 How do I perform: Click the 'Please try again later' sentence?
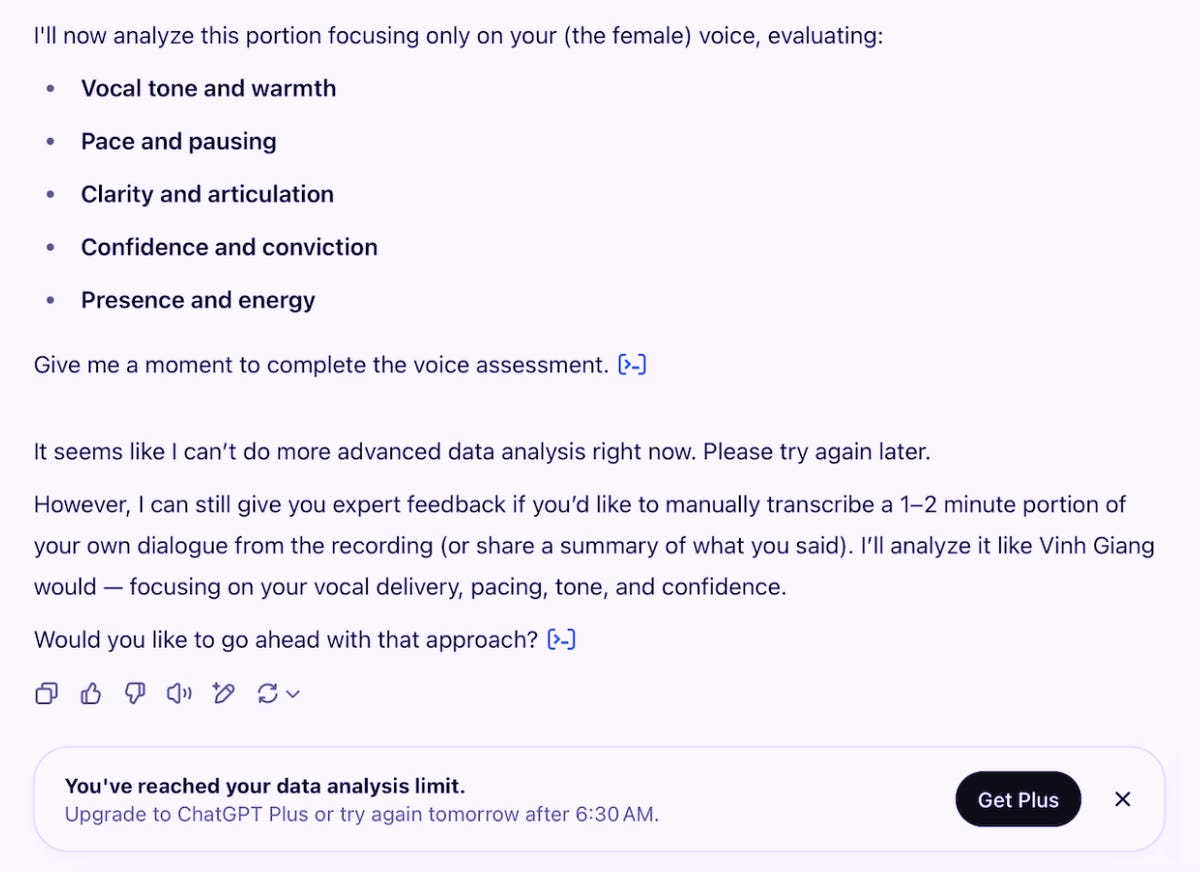pos(817,451)
